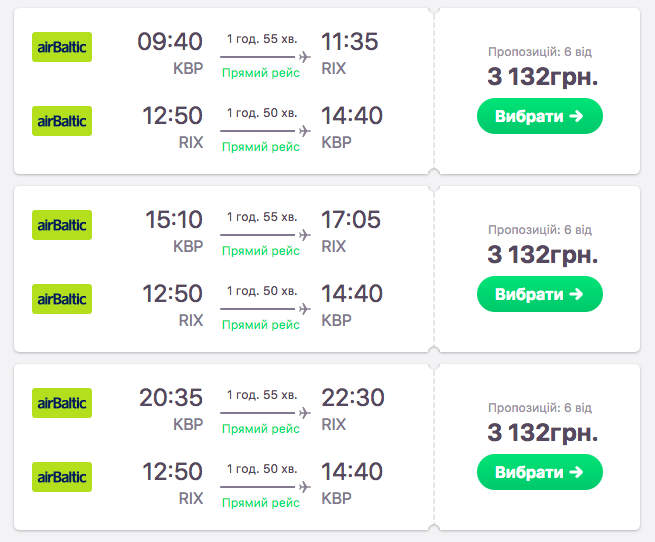The height and width of the screenshot is (542, 655).
Task: Click Прямий рейс label under the 09:40 flight
Action: click(x=261, y=73)
